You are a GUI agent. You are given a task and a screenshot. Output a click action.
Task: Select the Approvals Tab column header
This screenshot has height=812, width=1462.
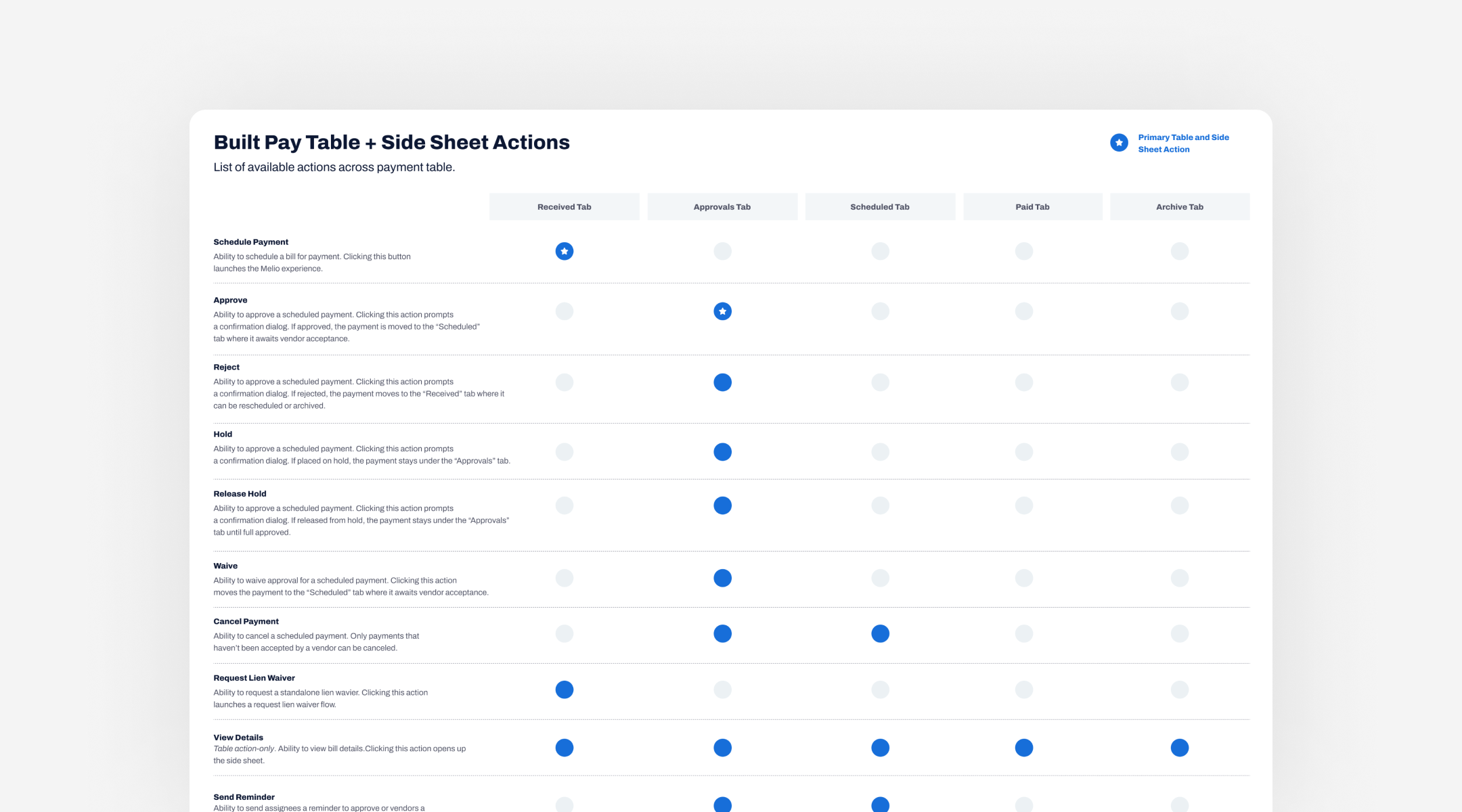pos(722,207)
